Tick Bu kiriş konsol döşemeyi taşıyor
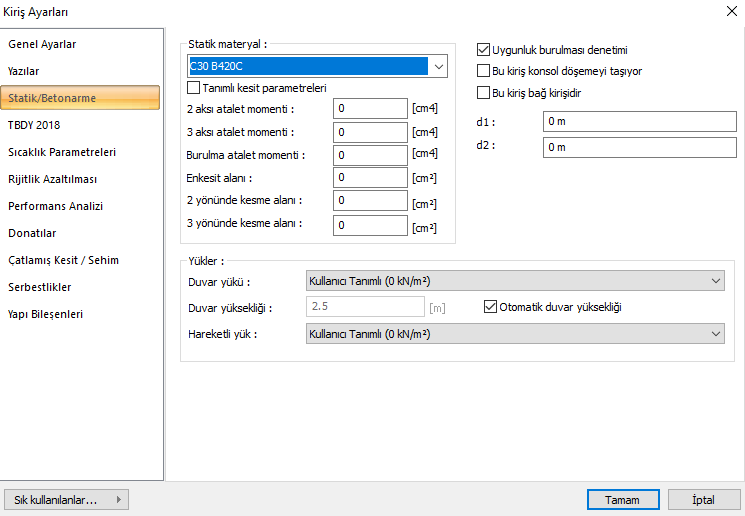The height and width of the screenshot is (516, 745). [x=484, y=71]
